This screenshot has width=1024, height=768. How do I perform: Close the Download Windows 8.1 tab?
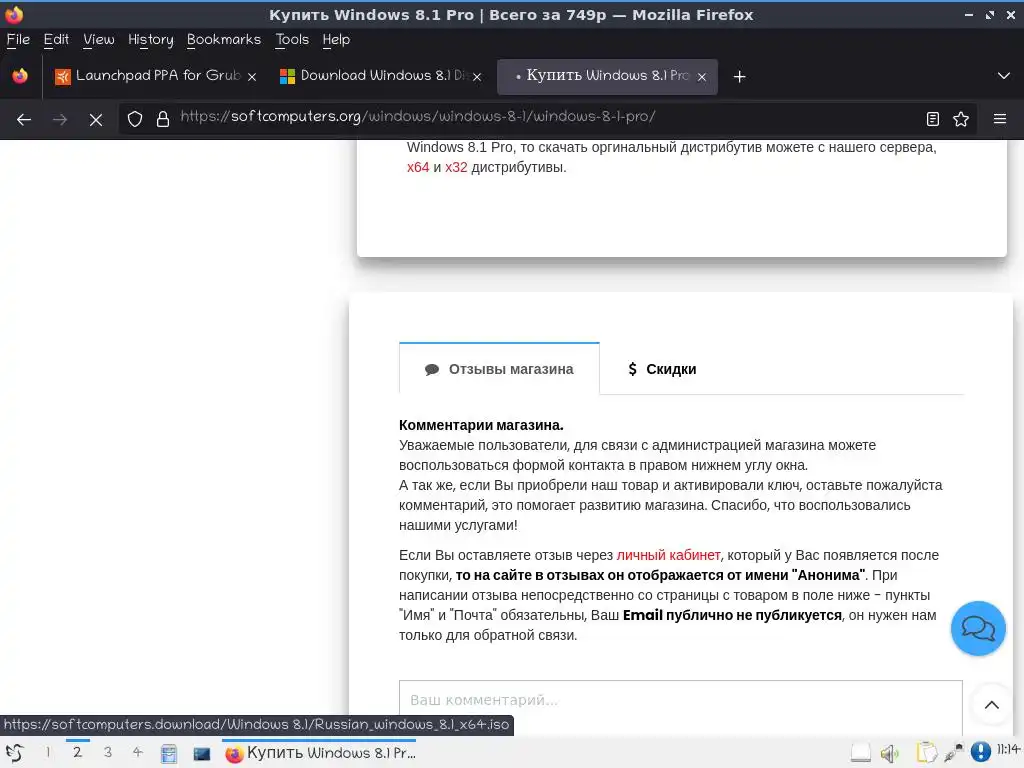click(x=477, y=77)
